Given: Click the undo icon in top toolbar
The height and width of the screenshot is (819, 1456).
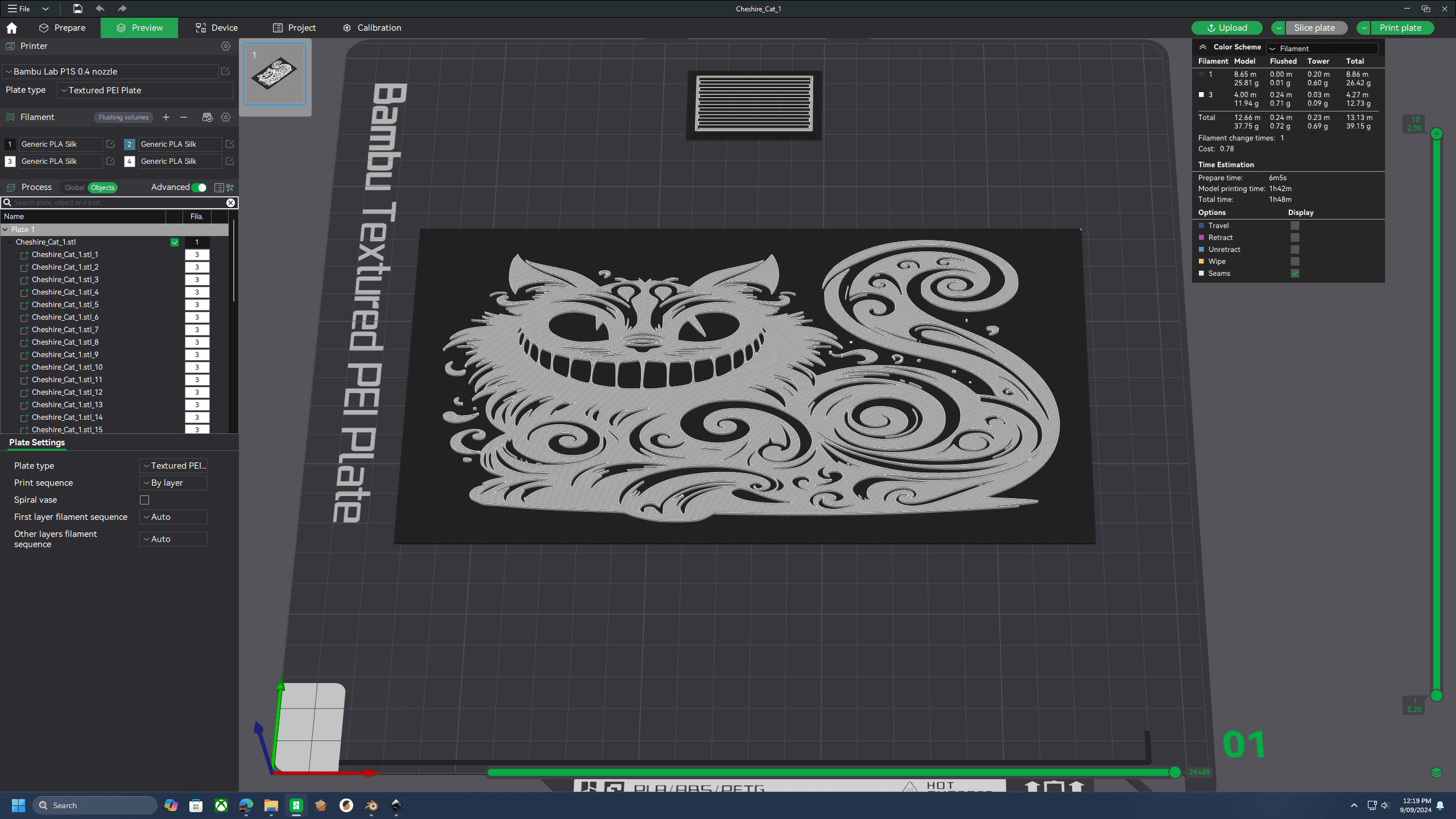Looking at the screenshot, I should point(100,9).
